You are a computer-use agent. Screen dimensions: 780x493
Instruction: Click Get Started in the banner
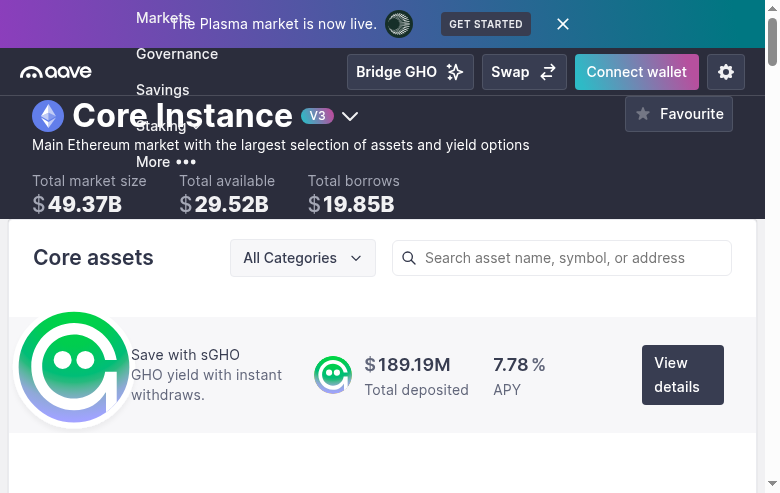(486, 24)
